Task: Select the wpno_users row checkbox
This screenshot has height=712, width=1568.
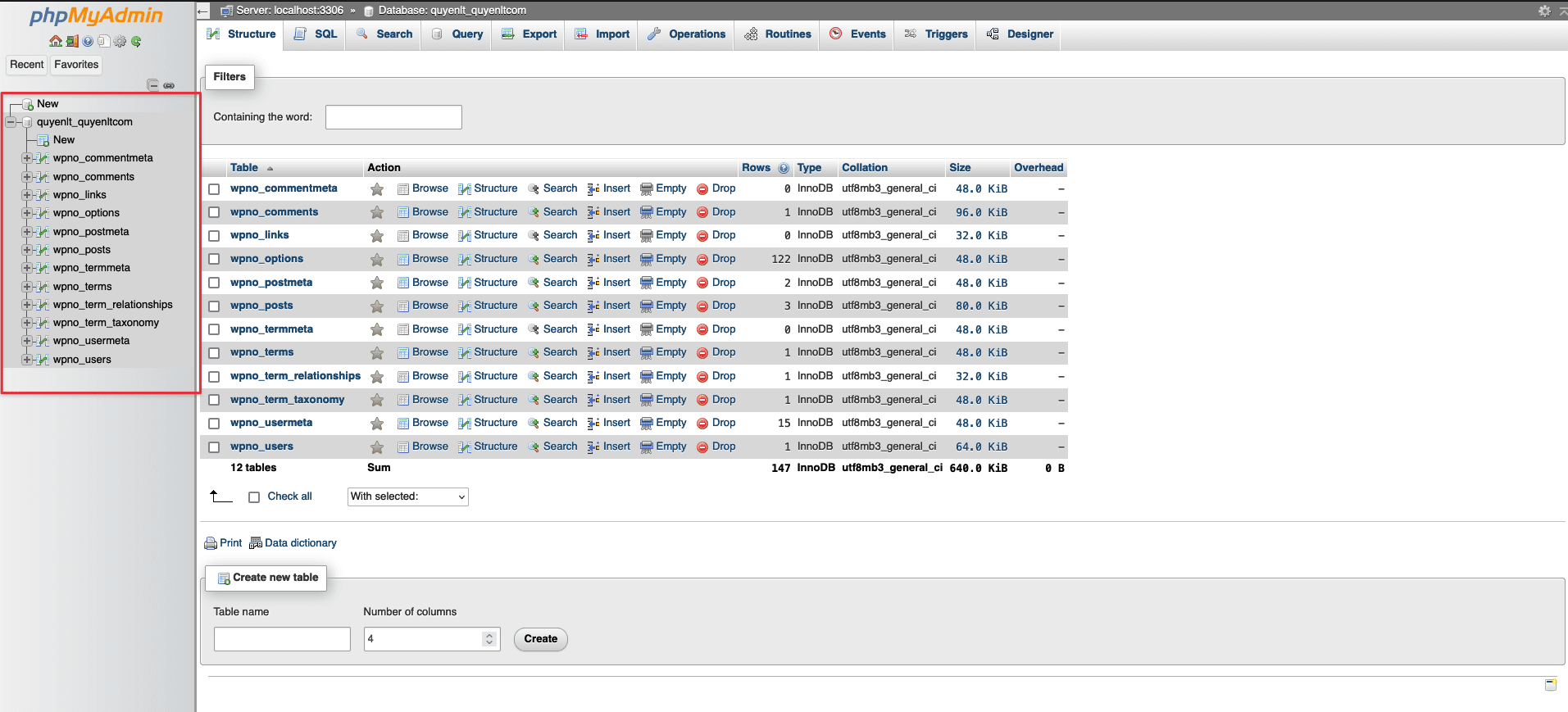Action: (214, 447)
